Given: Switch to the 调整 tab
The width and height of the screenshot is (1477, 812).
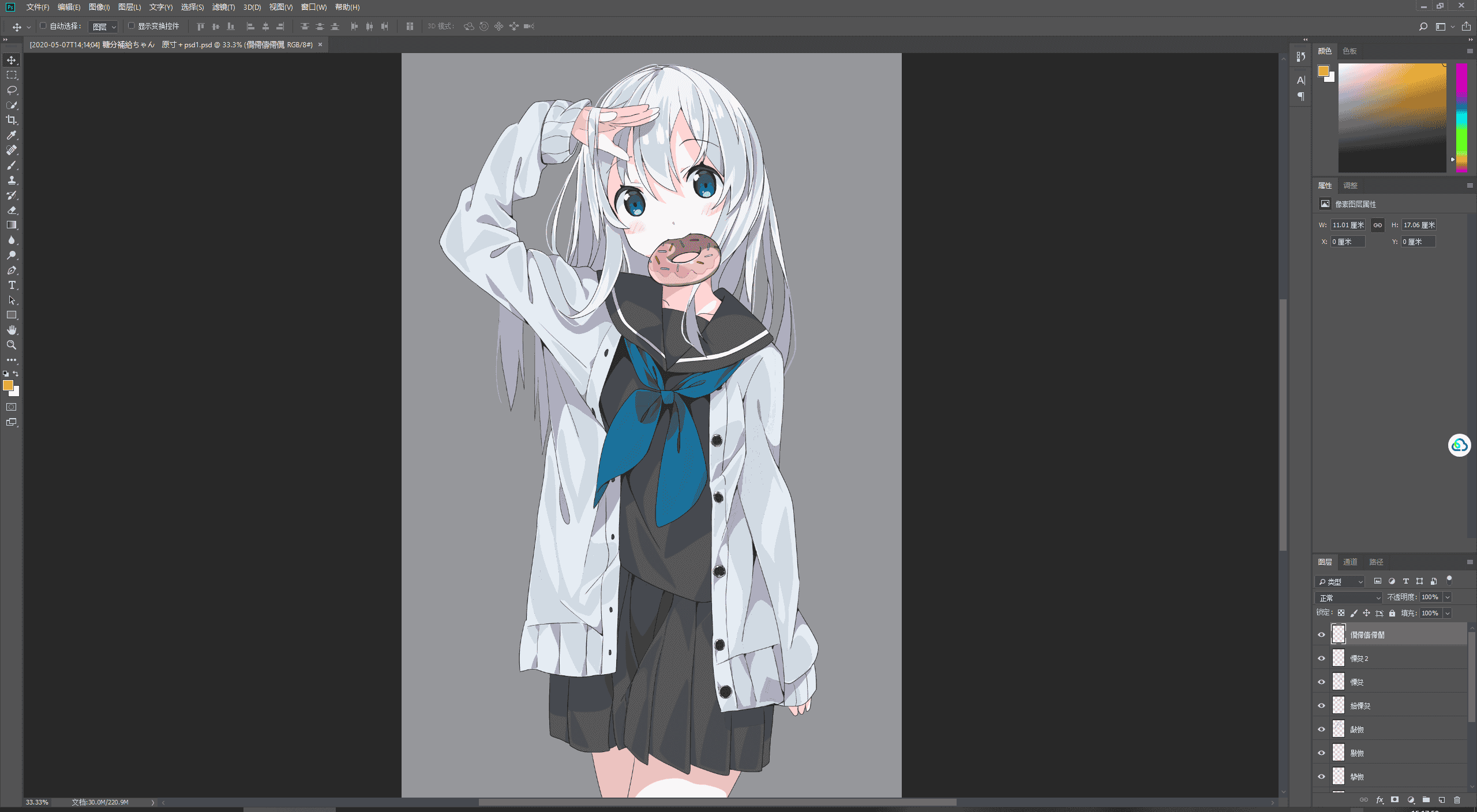Looking at the screenshot, I should click(x=1350, y=185).
